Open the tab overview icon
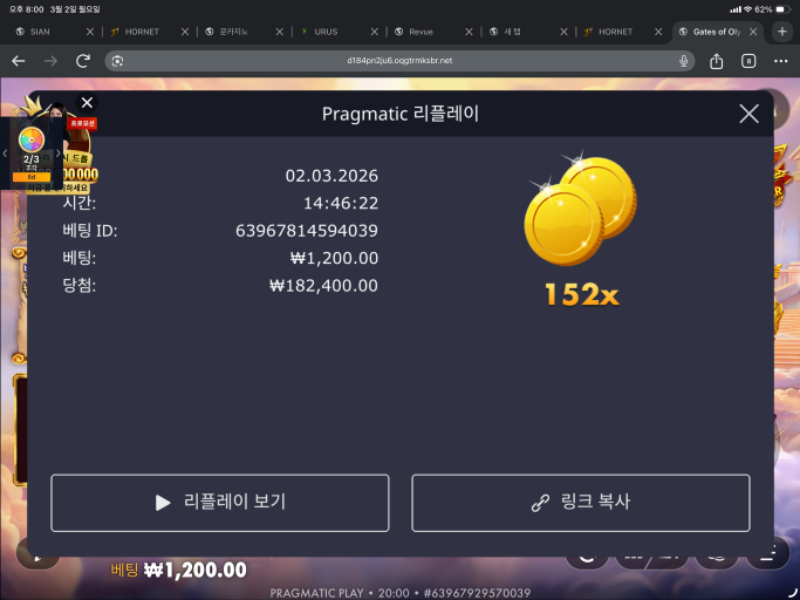This screenshot has height=600, width=800. [748, 61]
